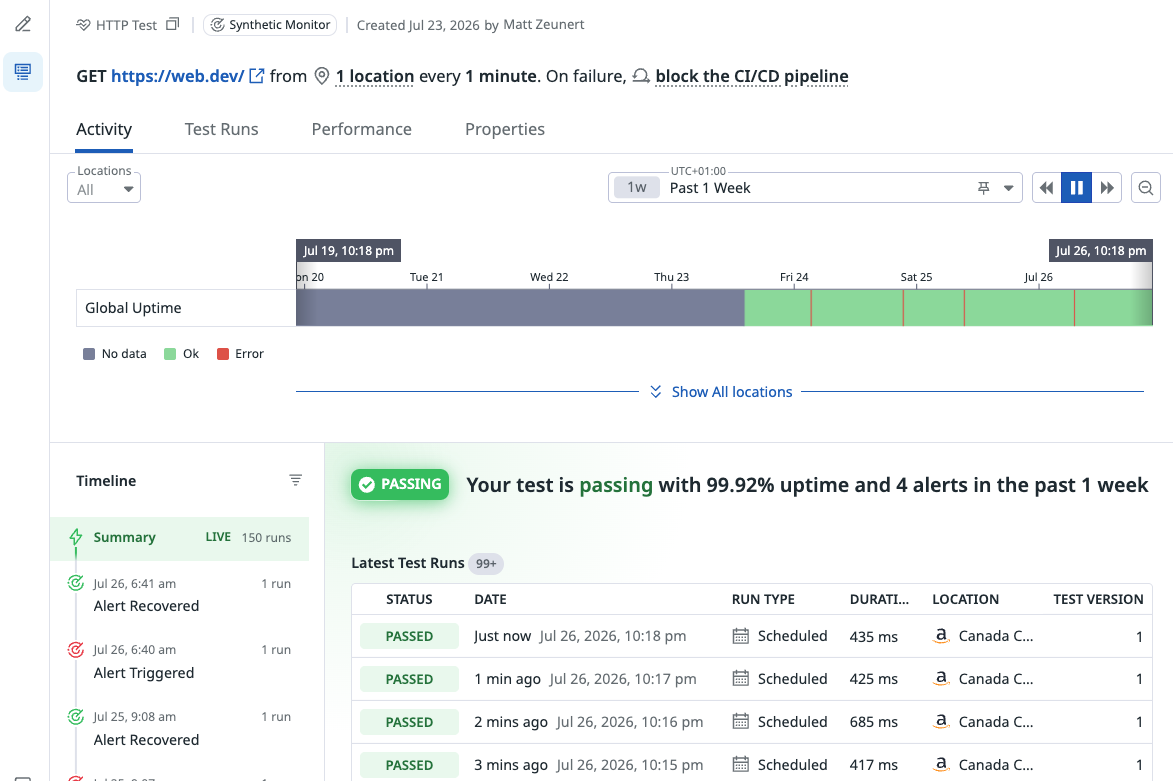
Task: Open the Timeline filter icon
Action: point(295,480)
